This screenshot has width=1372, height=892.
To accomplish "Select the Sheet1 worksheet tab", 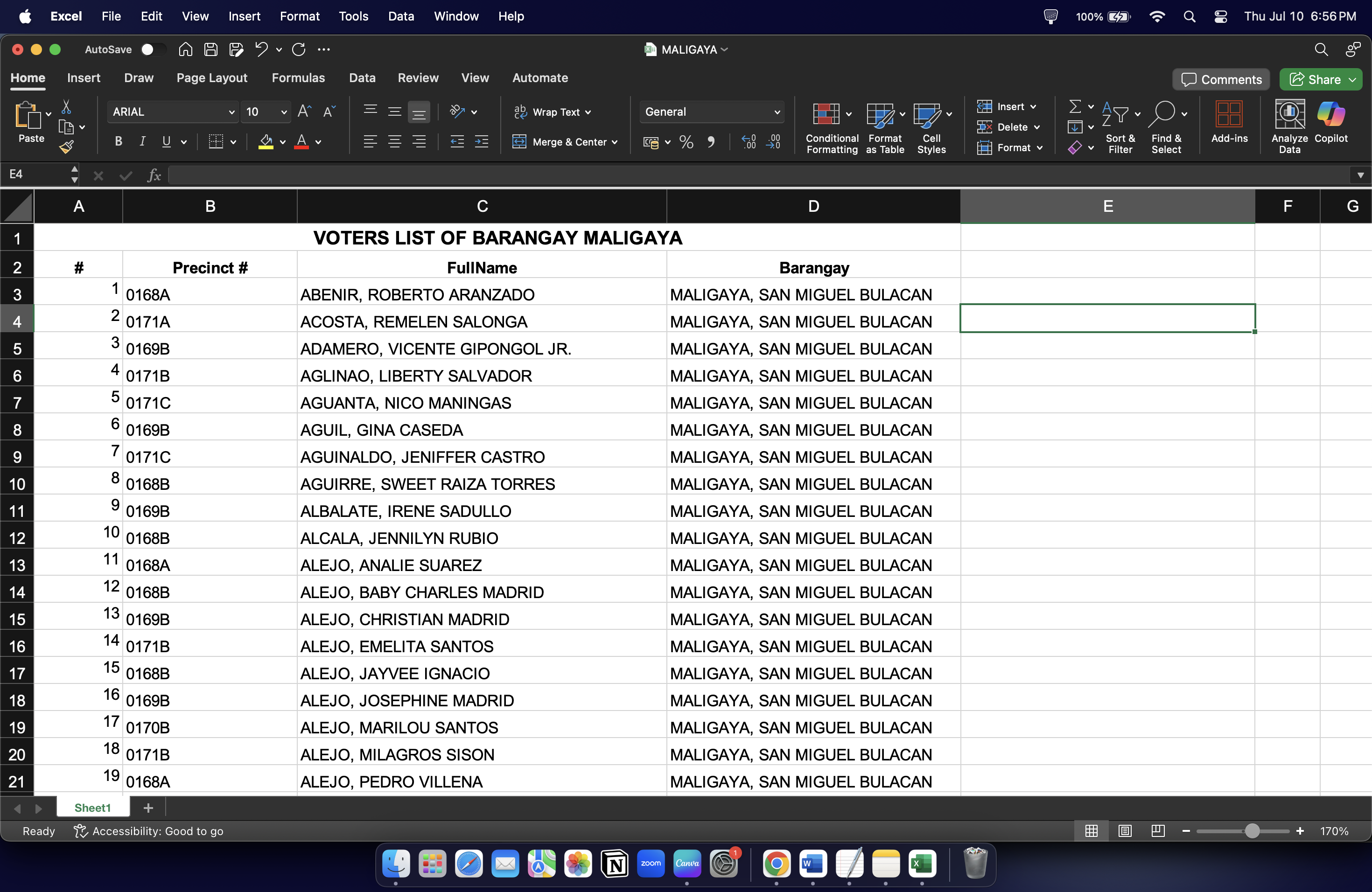I will pyautogui.click(x=93, y=808).
